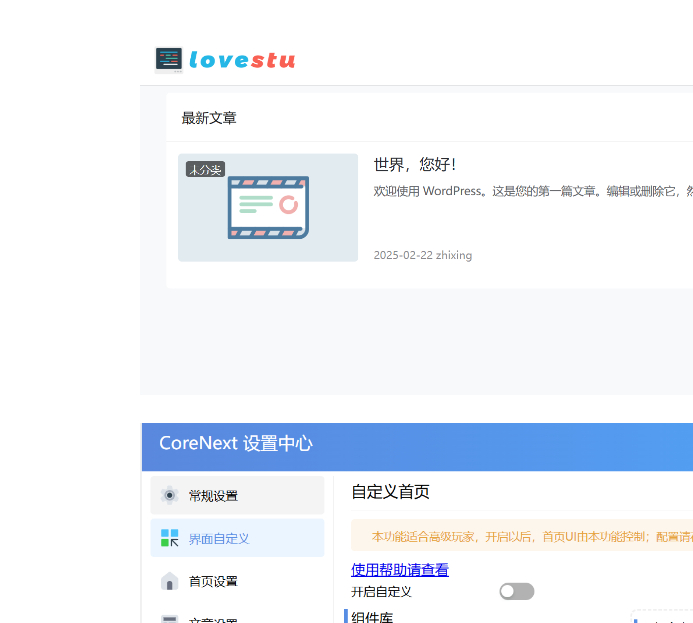Enable the 开启自定义 toggle switch
The image size is (693, 623).
point(517,591)
